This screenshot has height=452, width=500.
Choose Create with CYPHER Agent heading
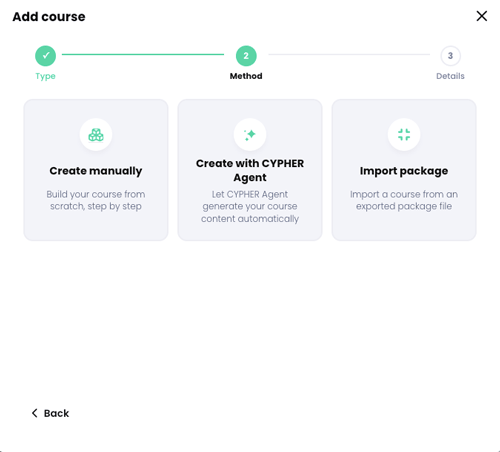[250, 170]
